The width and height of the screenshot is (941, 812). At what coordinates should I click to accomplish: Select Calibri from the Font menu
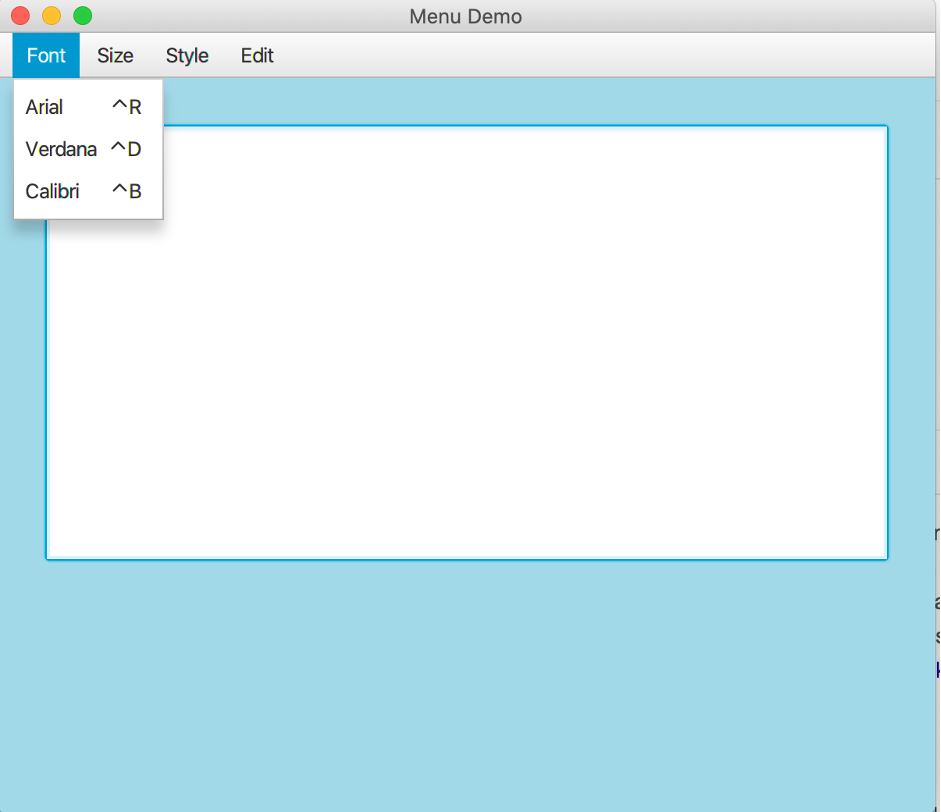point(53,191)
